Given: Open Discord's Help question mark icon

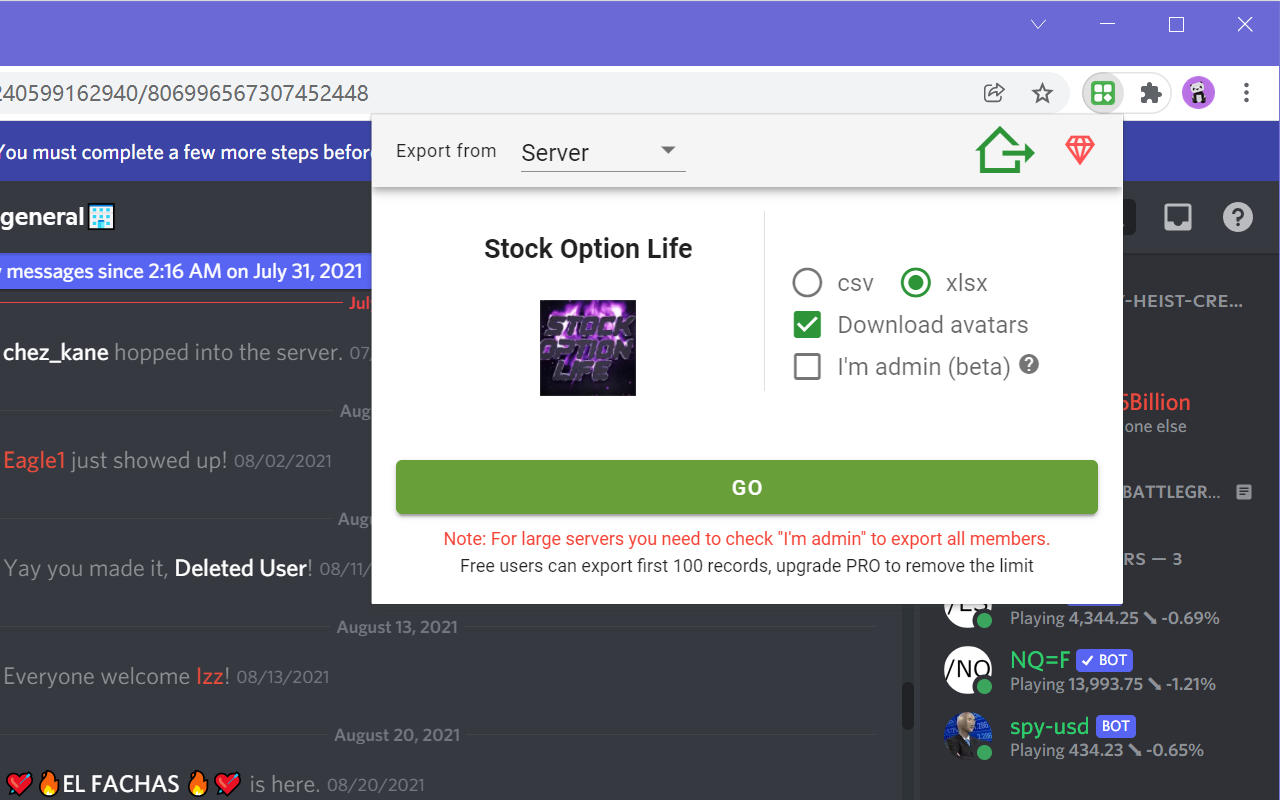Looking at the screenshot, I should click(1237, 216).
